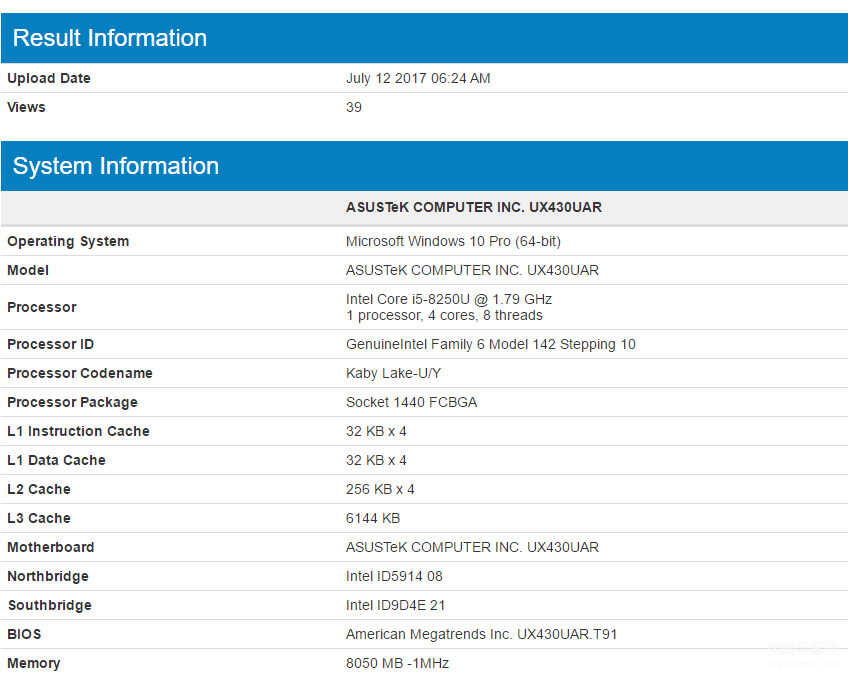
Task: Click the Processor label
Action: click(x=42, y=307)
